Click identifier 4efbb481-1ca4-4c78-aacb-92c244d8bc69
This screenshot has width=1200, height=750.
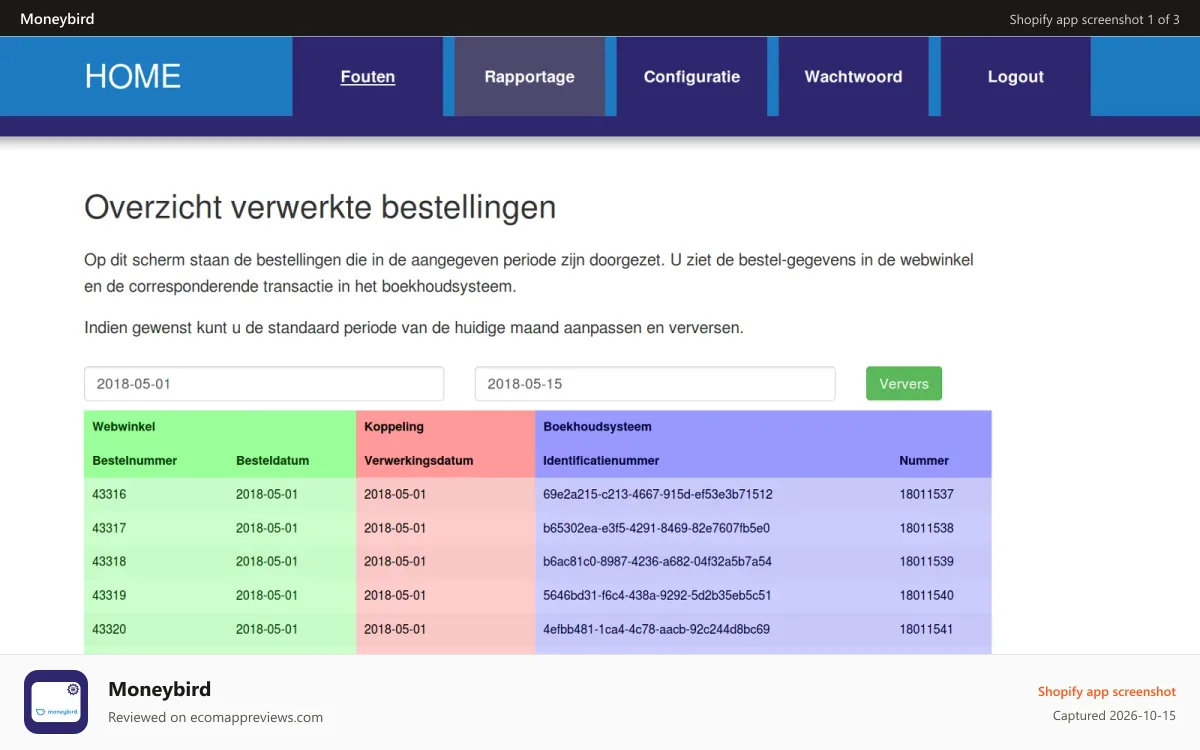tap(656, 629)
